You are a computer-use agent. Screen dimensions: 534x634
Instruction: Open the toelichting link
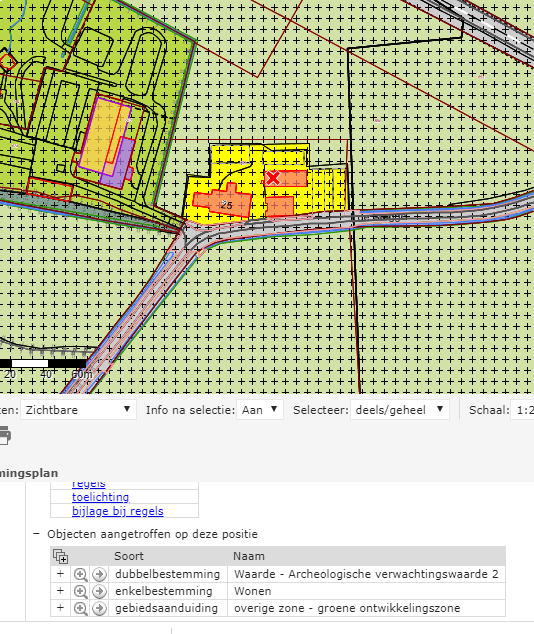101,497
